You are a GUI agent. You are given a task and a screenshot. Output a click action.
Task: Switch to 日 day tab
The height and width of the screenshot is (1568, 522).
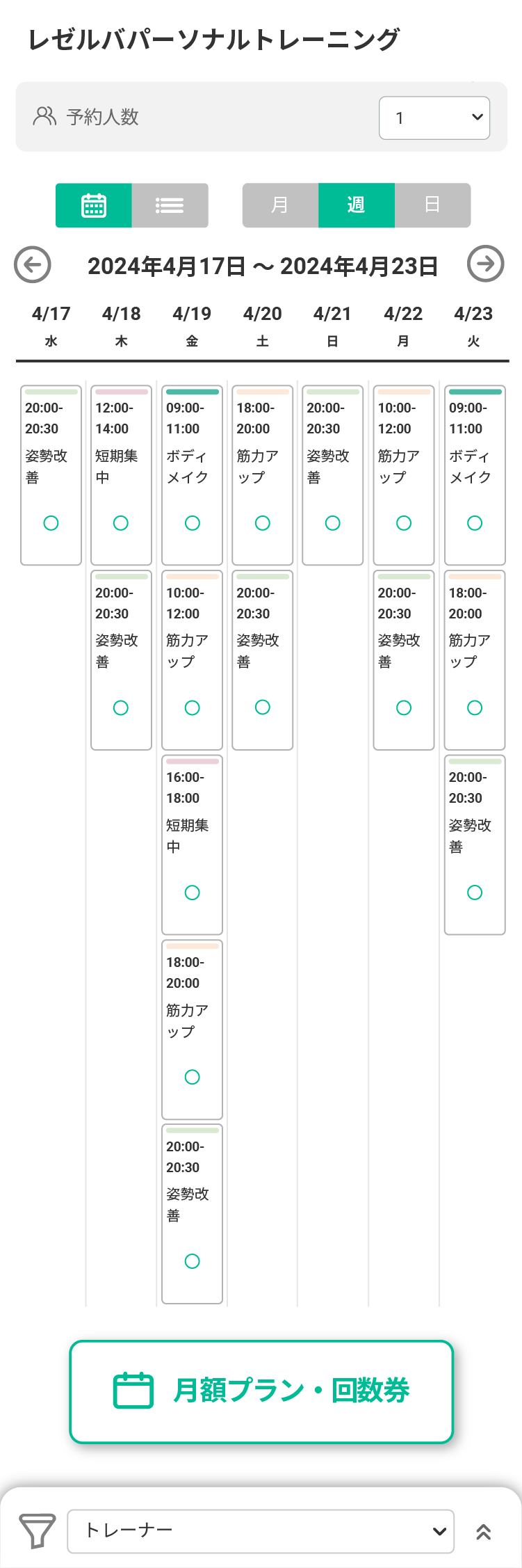(432, 205)
